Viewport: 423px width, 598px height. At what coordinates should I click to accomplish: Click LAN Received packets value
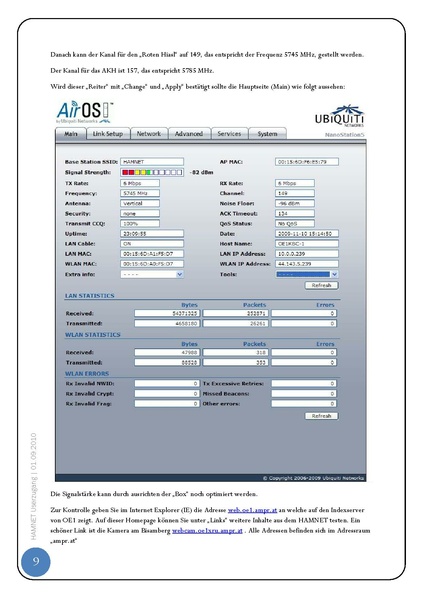click(x=235, y=313)
